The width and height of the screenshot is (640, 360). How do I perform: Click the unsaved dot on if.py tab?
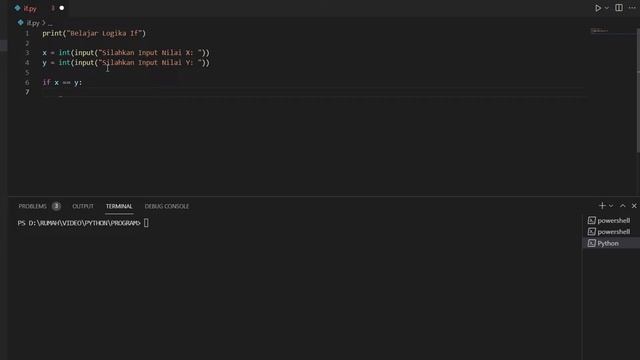pyautogui.click(x=62, y=8)
